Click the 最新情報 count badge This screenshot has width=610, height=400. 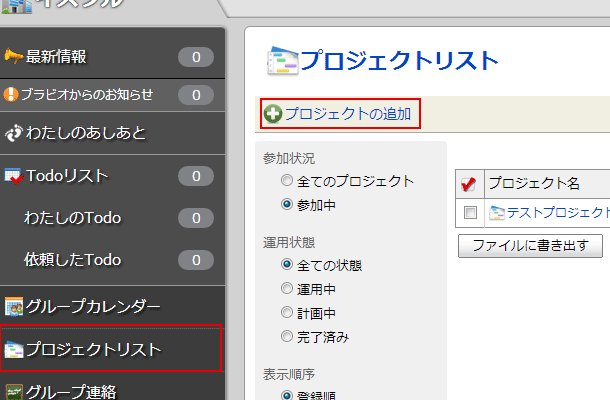tap(196, 57)
